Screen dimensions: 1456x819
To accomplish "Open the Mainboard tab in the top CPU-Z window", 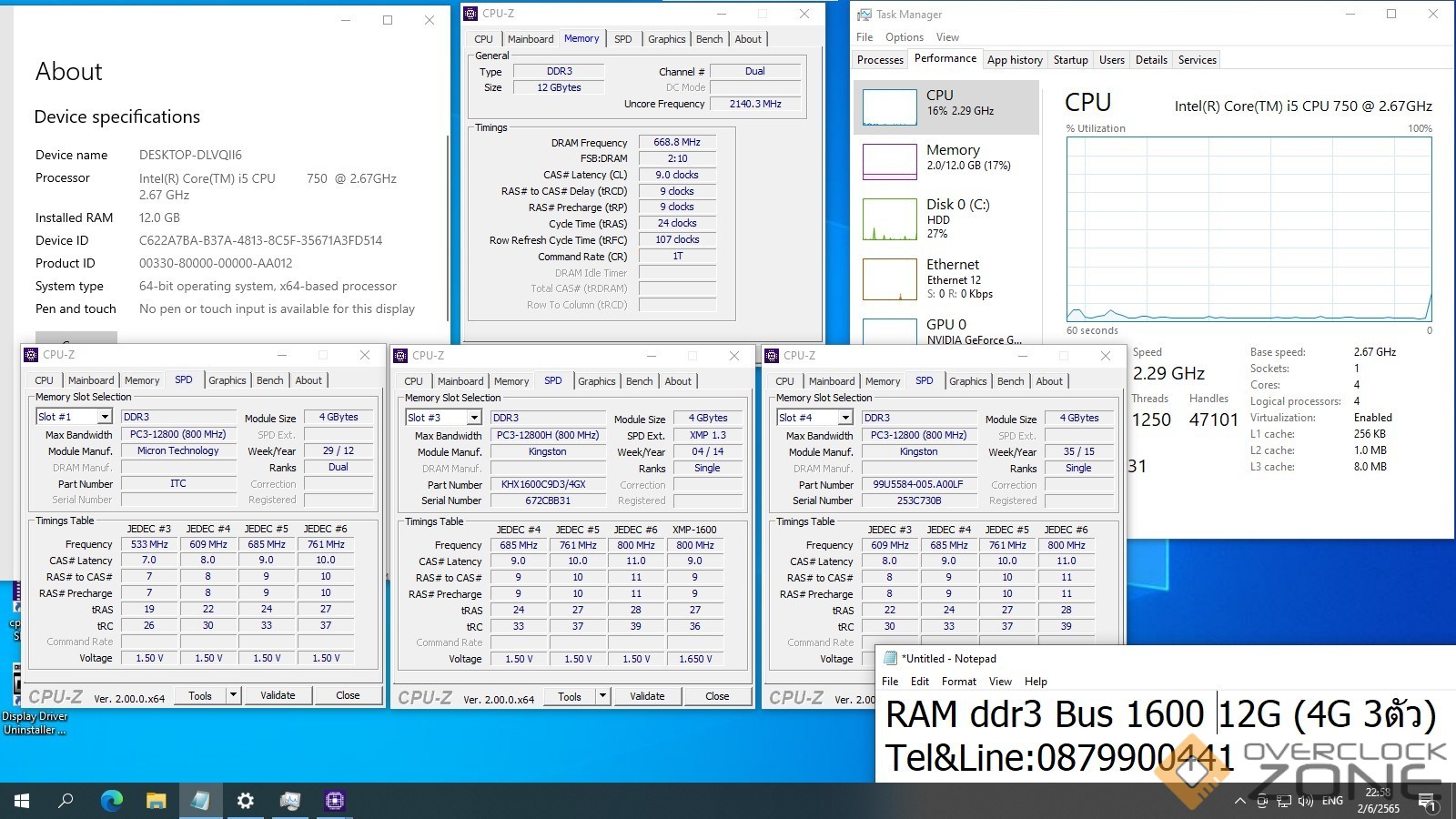I will point(530,39).
